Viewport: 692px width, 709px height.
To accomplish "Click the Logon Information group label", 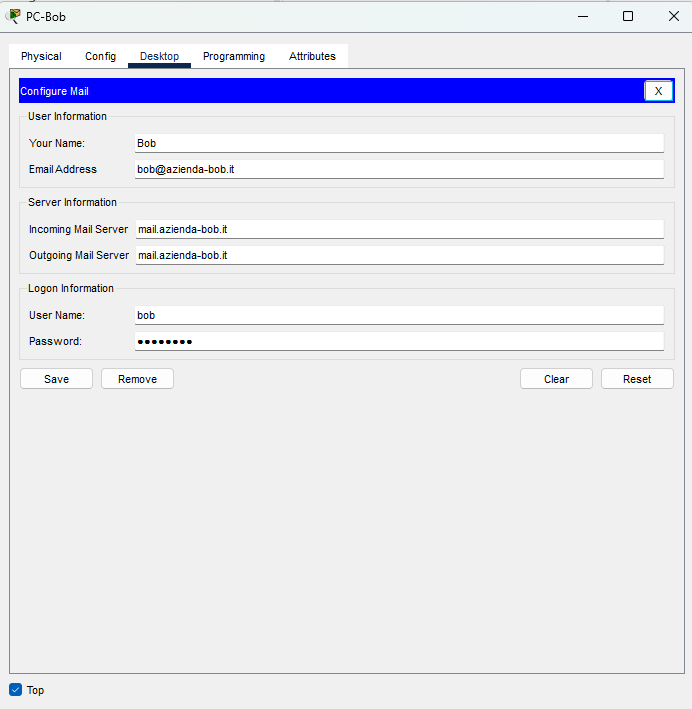I will 71,288.
